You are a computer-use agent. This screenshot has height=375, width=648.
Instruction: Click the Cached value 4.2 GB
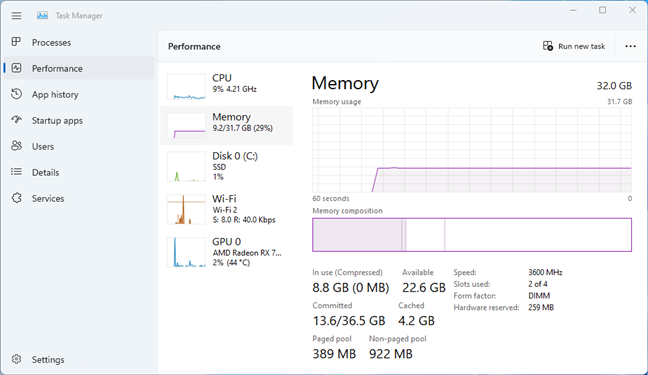[x=416, y=320]
